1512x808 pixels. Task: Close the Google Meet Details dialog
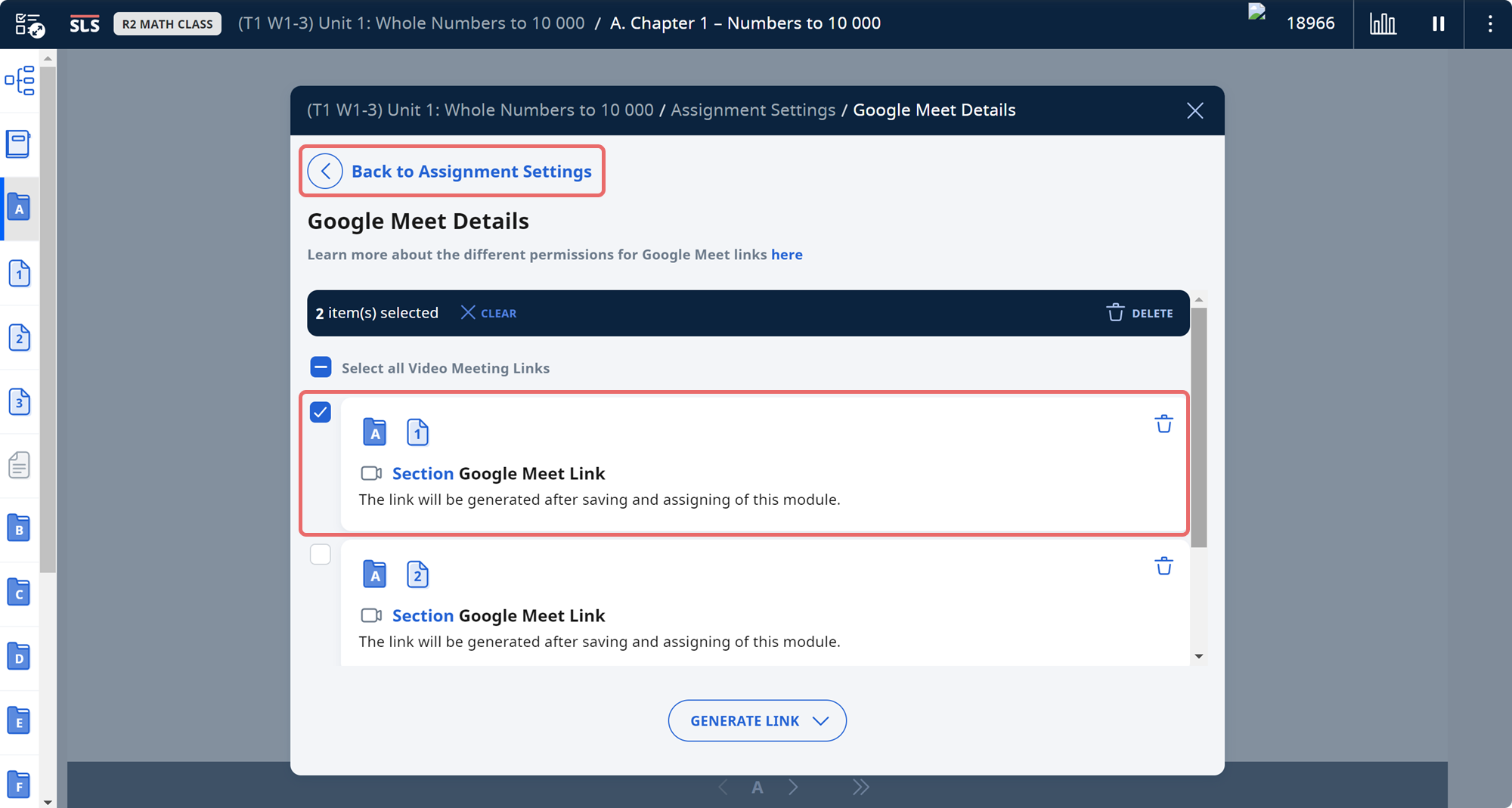pyautogui.click(x=1194, y=110)
